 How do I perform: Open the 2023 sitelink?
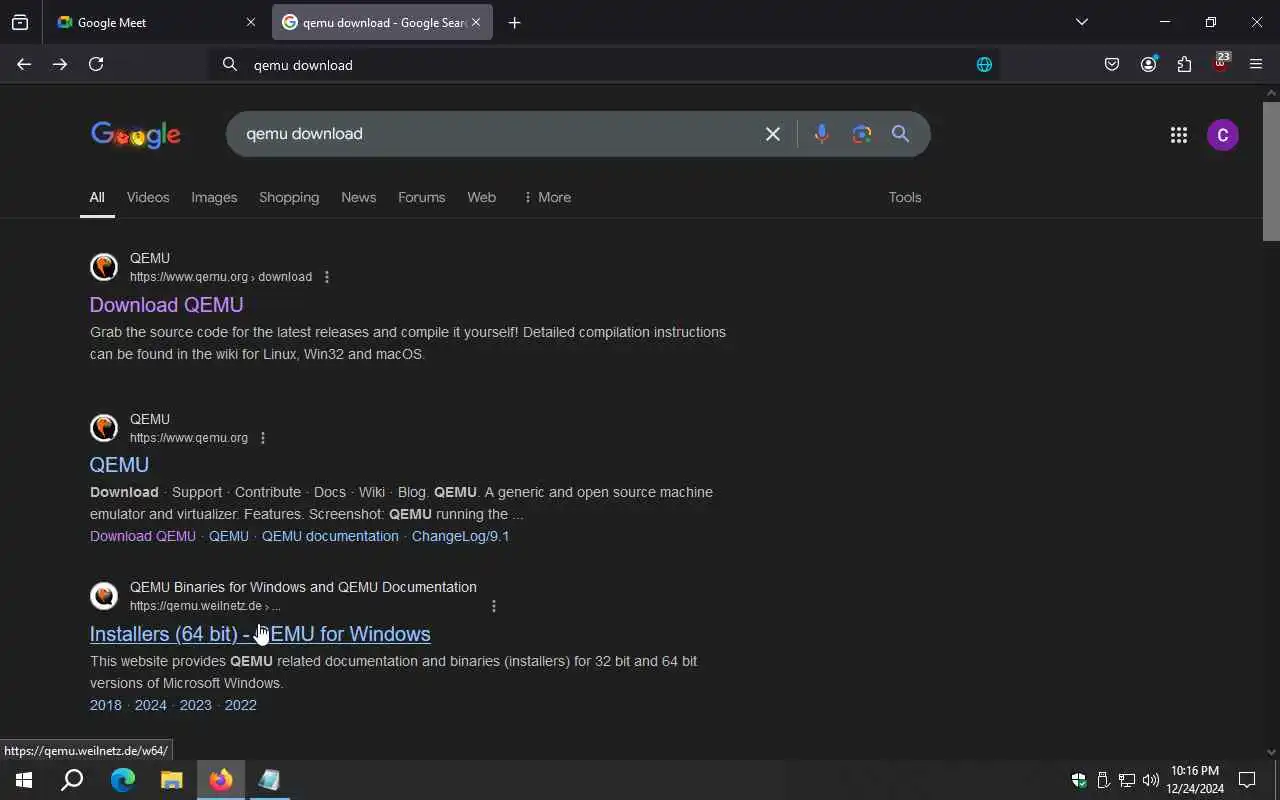point(196,705)
